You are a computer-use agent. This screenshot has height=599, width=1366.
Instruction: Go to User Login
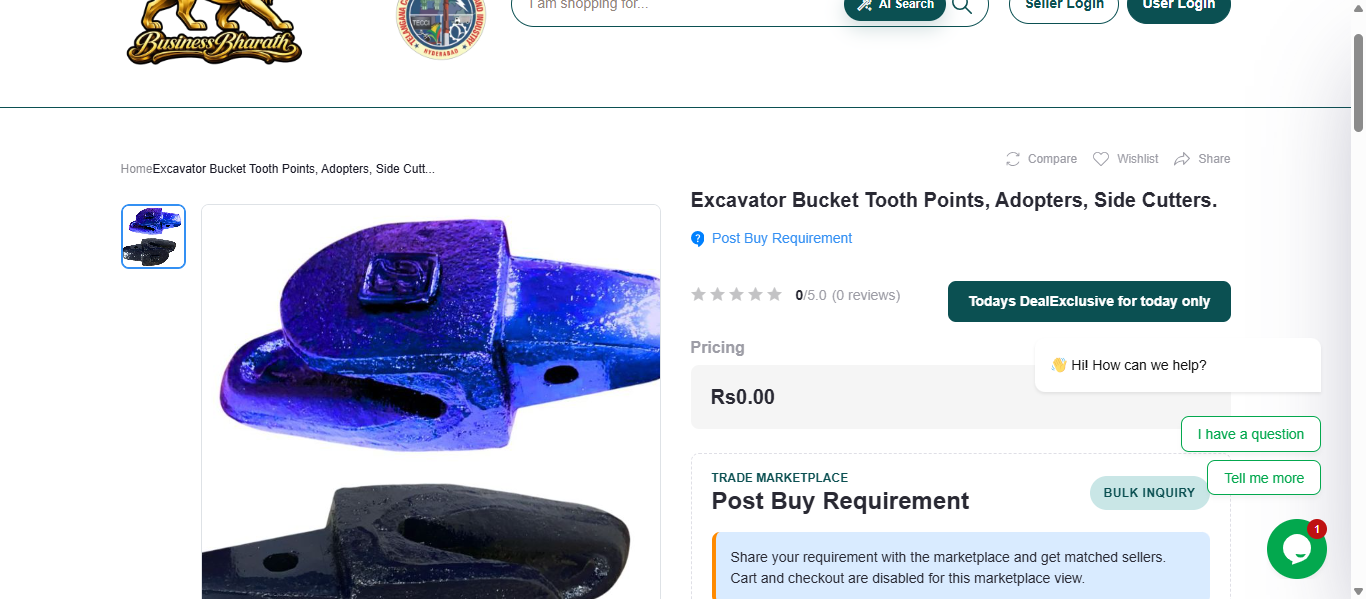[x=1178, y=6]
